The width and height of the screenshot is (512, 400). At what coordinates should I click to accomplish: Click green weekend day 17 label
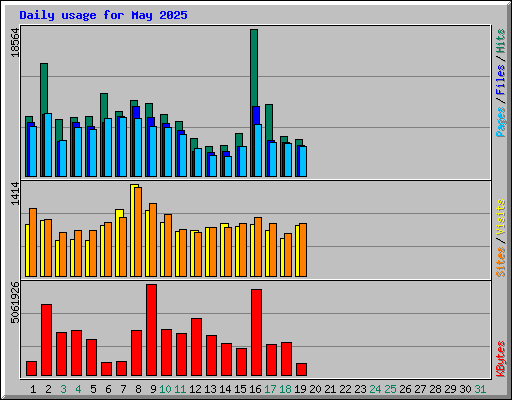pyautogui.click(x=270, y=389)
